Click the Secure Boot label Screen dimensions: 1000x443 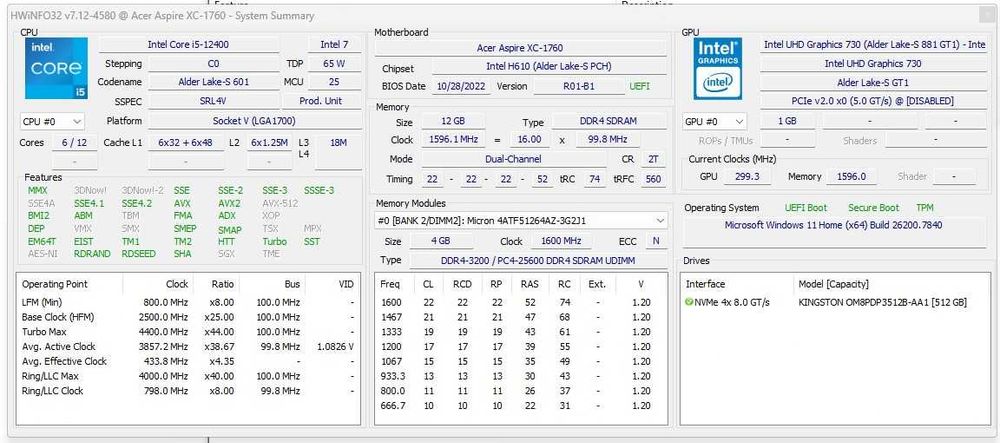[x=873, y=208]
